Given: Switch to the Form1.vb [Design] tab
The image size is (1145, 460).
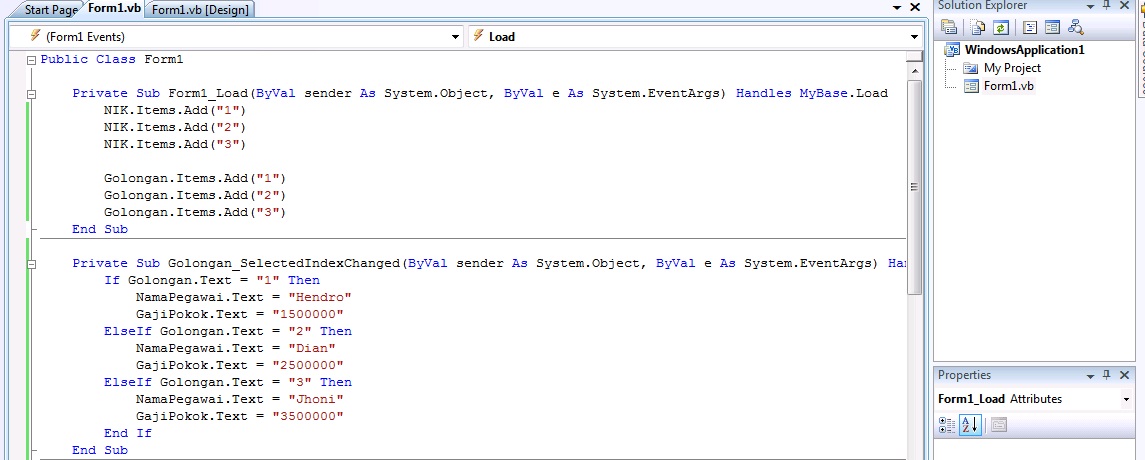Looking at the screenshot, I should pos(200,9).
